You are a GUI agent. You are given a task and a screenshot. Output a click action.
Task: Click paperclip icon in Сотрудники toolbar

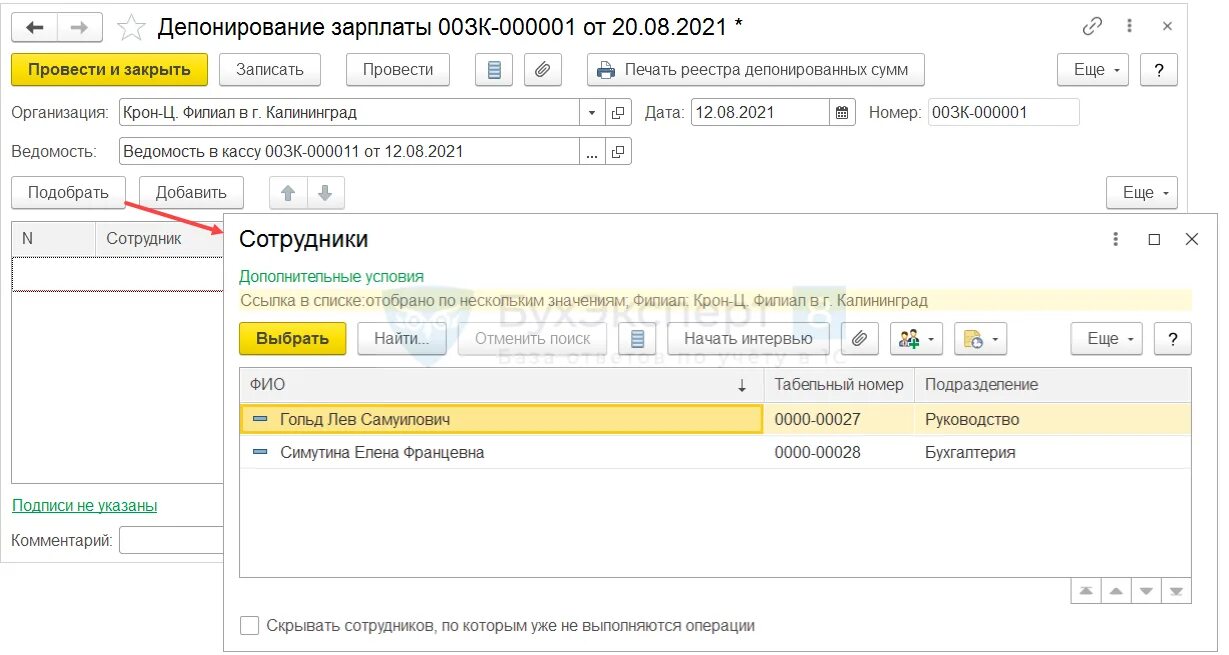859,339
